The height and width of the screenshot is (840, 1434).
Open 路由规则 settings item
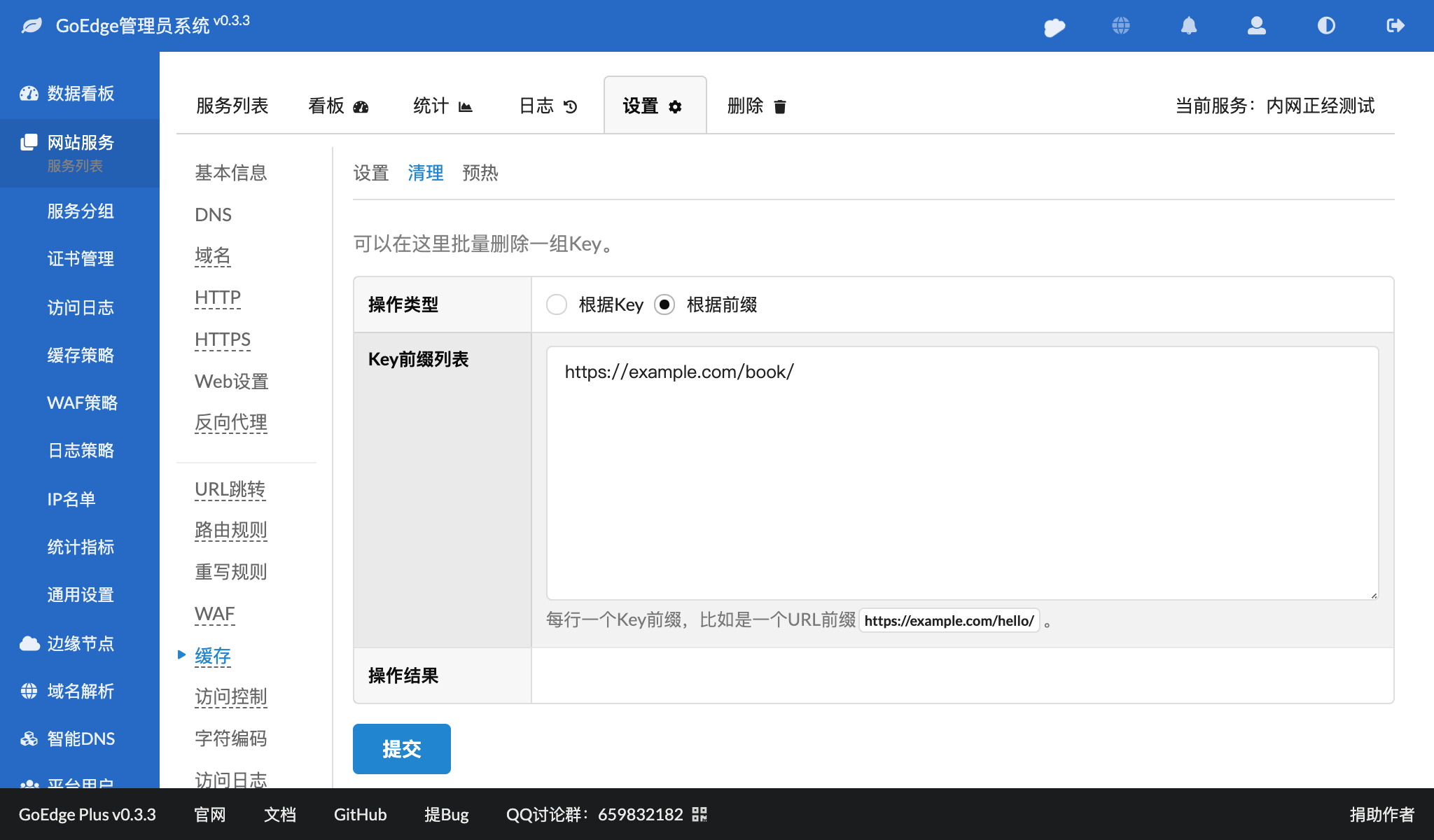tap(231, 530)
